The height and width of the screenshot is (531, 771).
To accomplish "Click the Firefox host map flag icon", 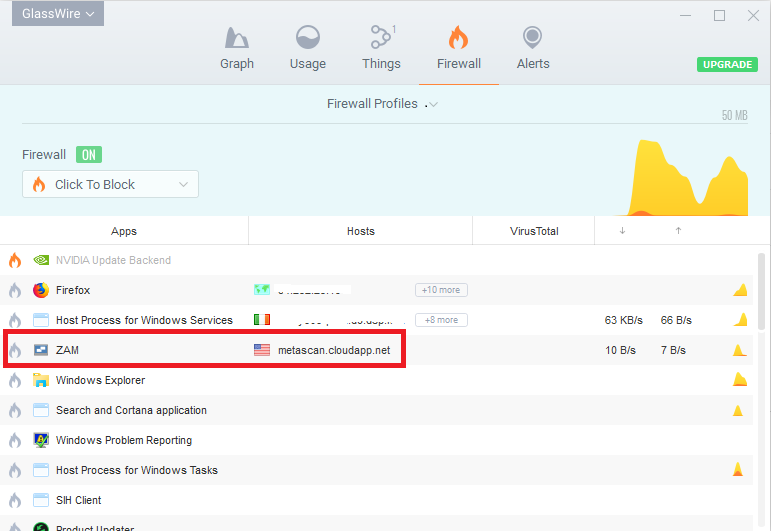I will pyautogui.click(x=262, y=290).
